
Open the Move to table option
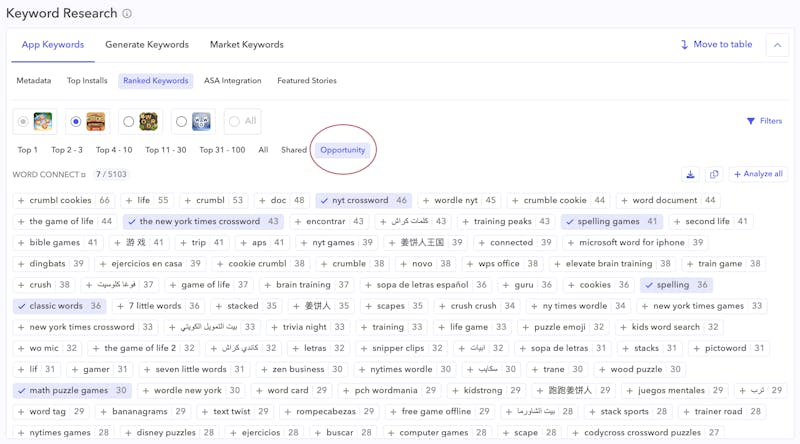pyautogui.click(x=716, y=45)
